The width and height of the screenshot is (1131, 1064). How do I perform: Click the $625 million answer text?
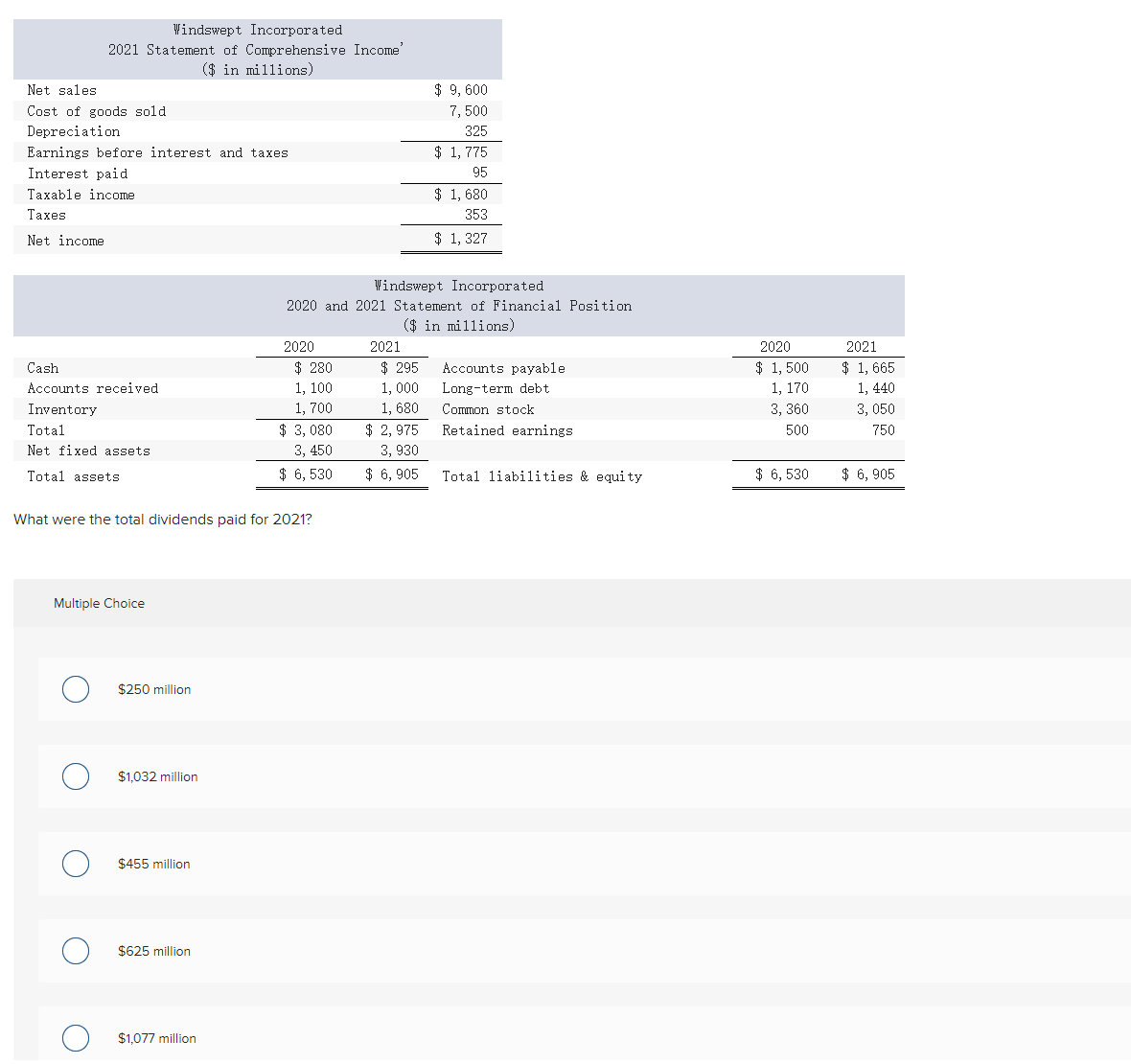[153, 951]
